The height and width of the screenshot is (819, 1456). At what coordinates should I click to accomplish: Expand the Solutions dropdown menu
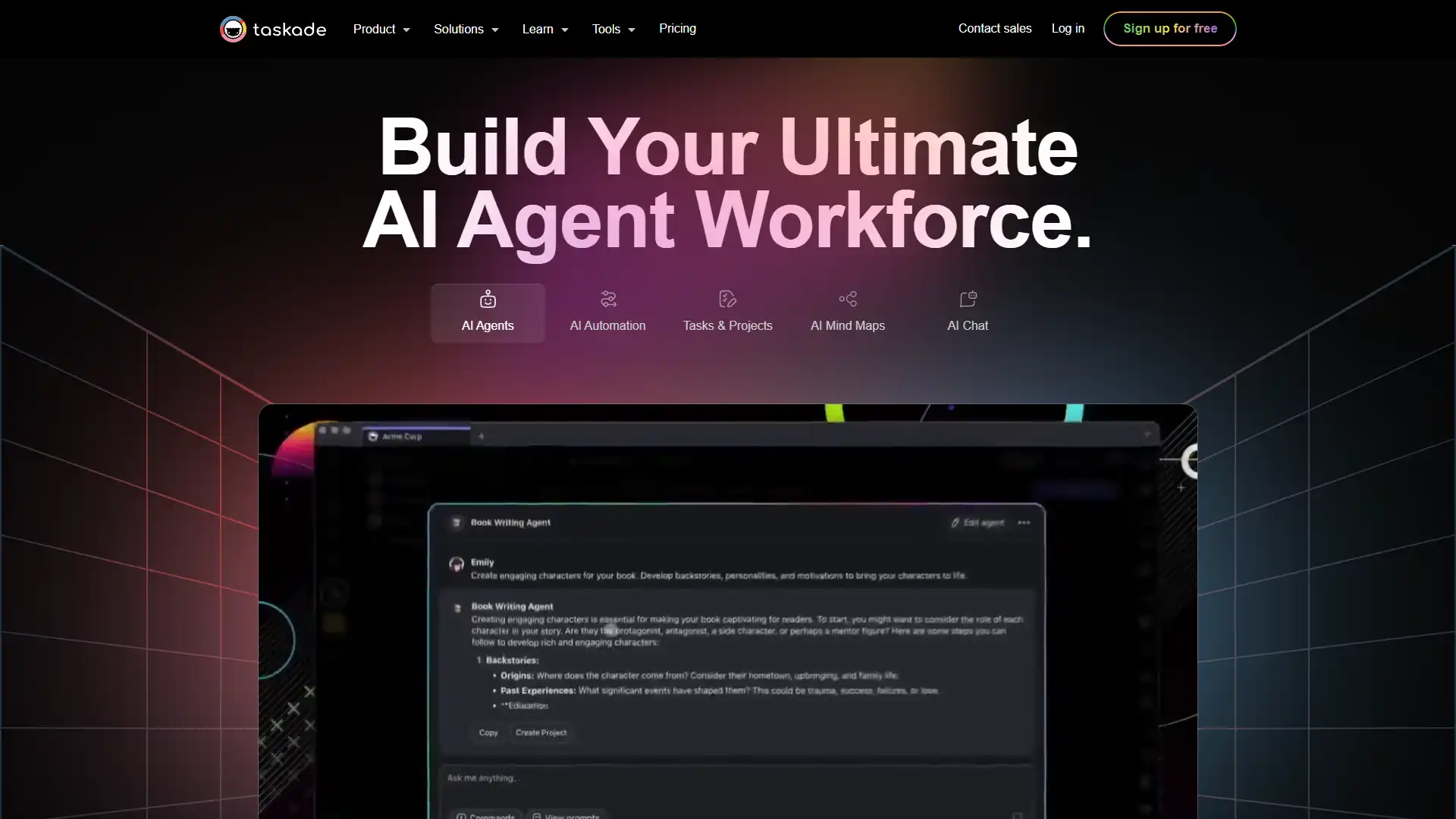465,28
